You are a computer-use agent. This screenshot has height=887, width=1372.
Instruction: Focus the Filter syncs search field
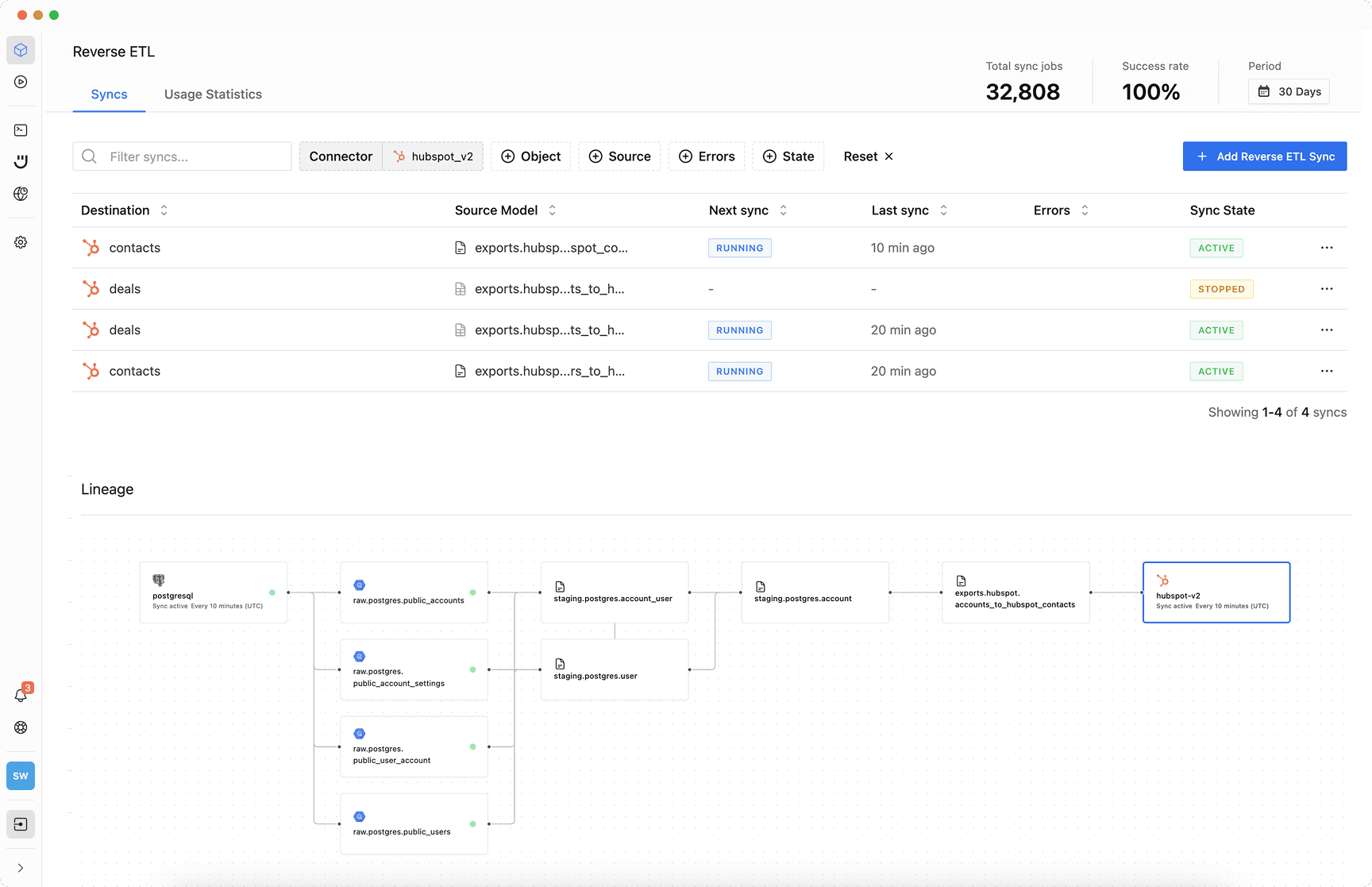click(182, 156)
